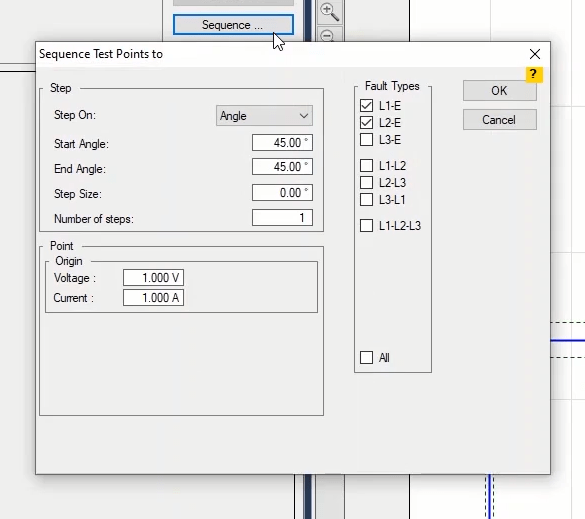The width and height of the screenshot is (585, 519).
Task: Tick the L1-L2 fault checkbox
Action: [366, 165]
